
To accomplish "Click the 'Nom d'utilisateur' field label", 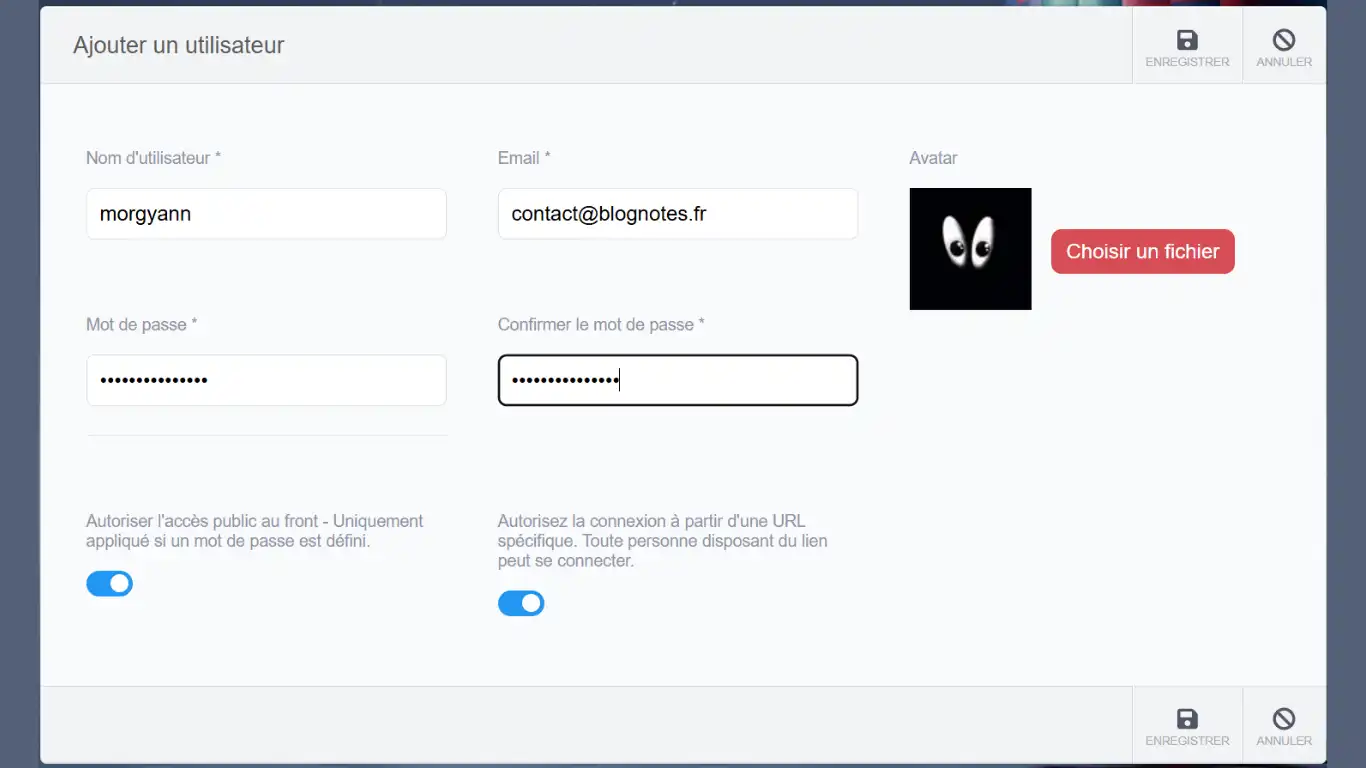I will point(152,157).
